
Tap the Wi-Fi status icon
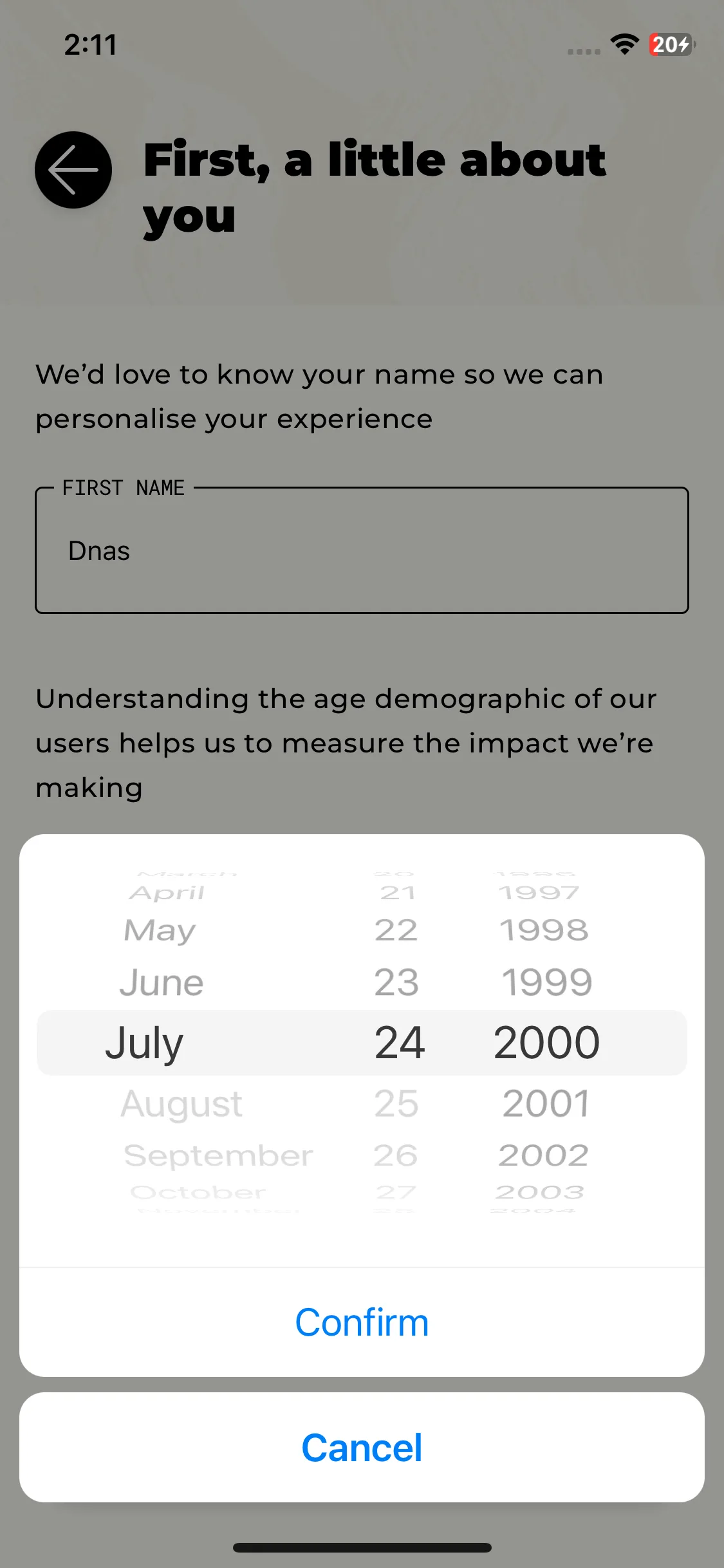pos(624,44)
